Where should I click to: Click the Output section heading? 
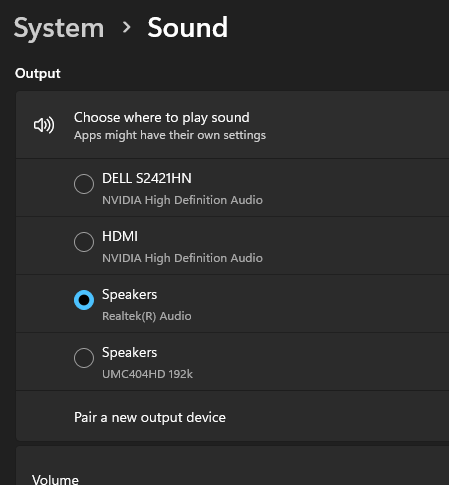click(38, 74)
